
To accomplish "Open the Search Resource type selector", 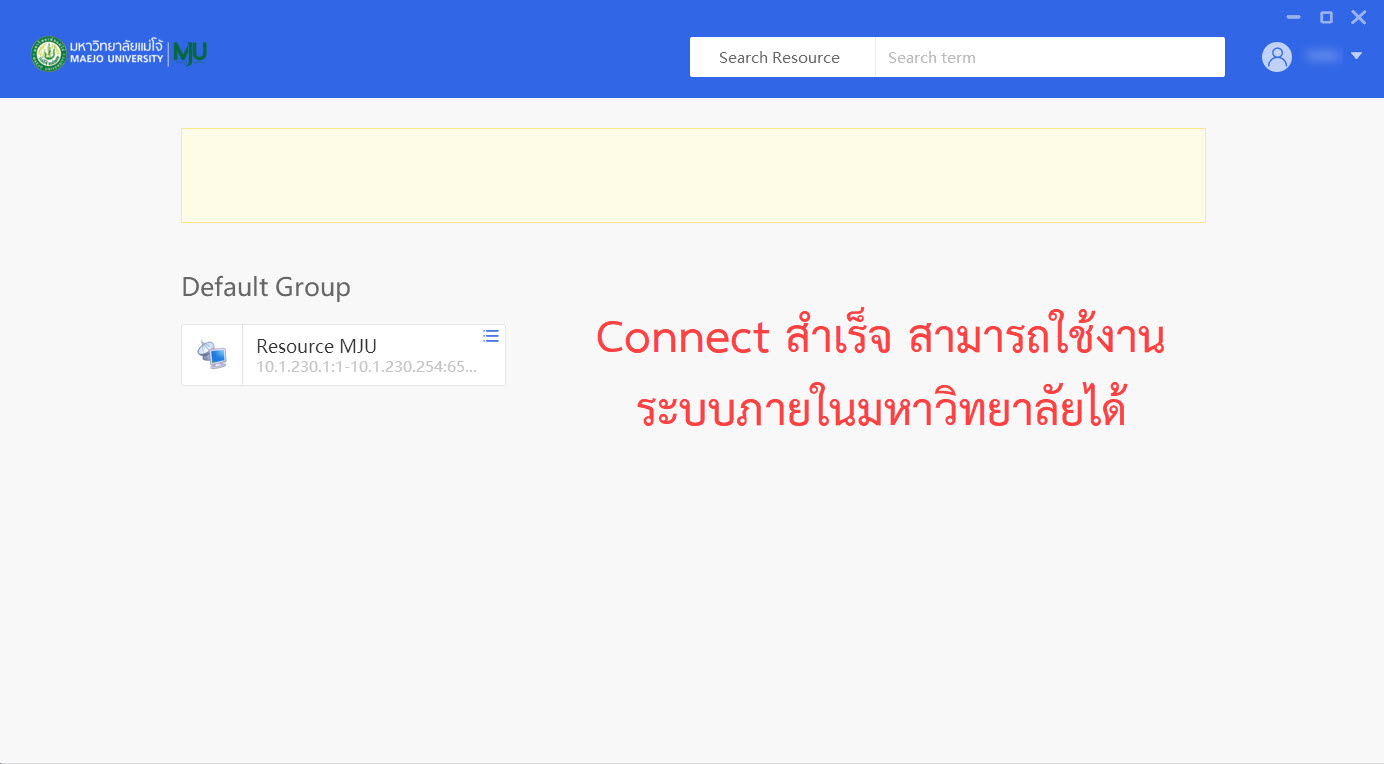I will [780, 57].
